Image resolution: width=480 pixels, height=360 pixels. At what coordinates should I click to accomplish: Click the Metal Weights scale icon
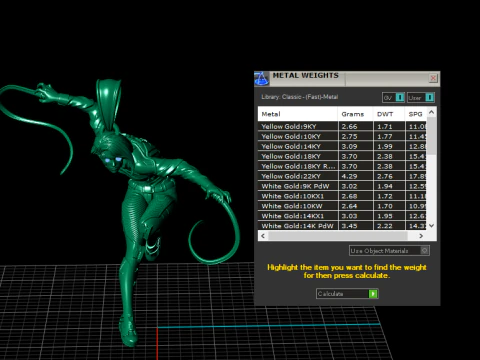point(261,79)
